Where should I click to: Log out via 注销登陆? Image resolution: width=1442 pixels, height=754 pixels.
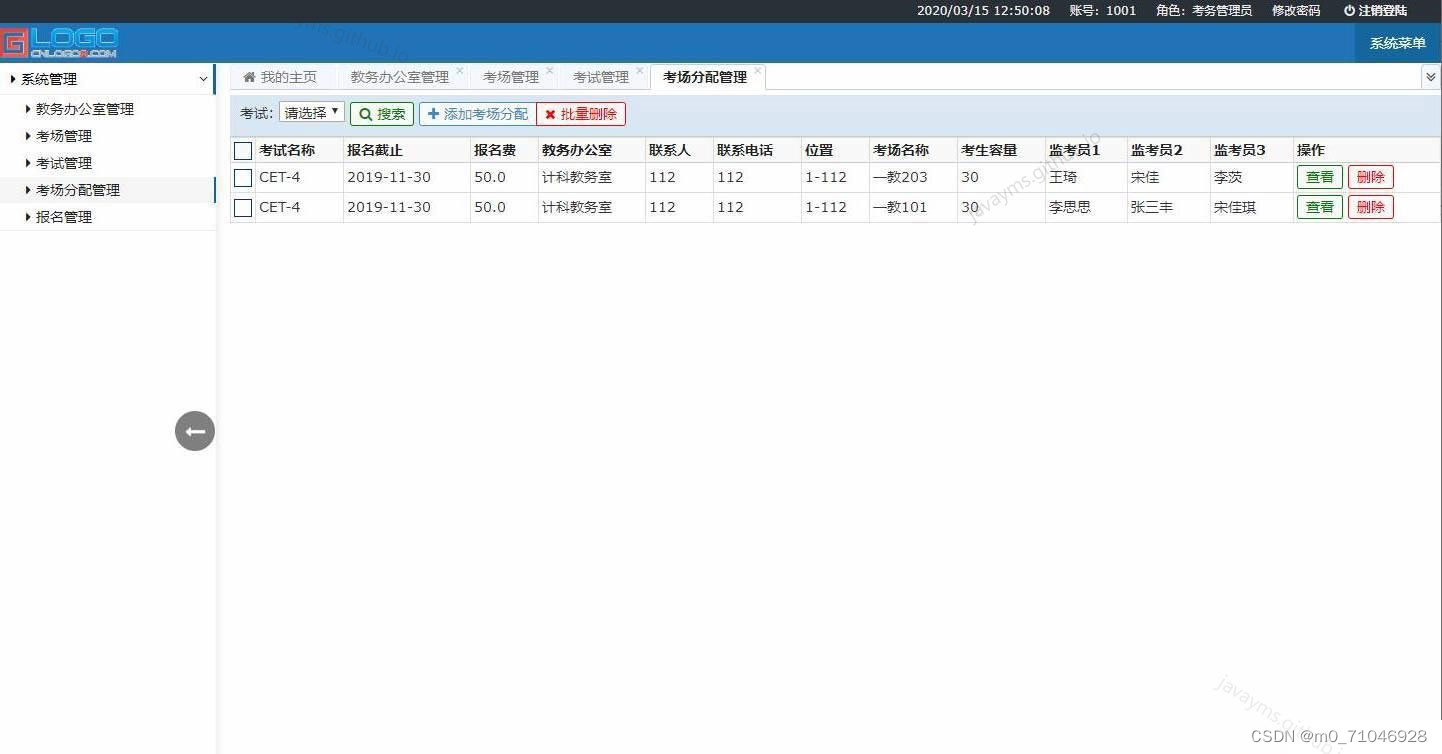coord(1375,10)
